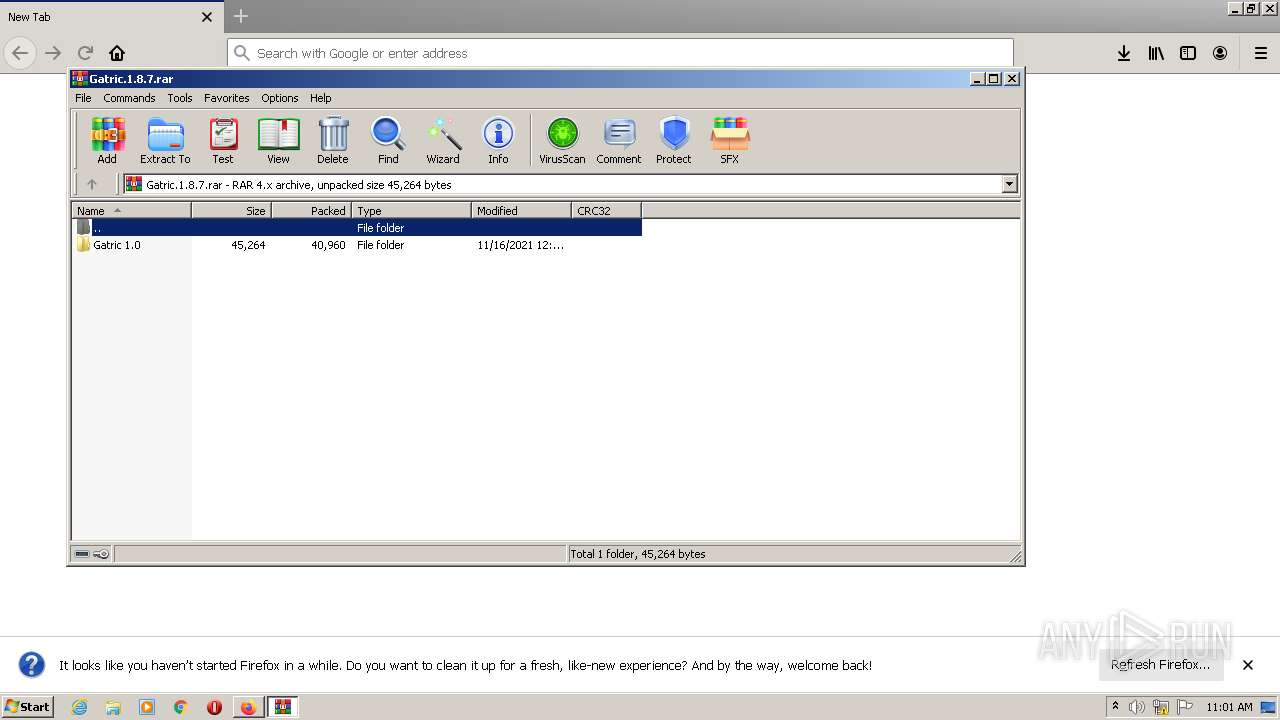Sort by the Name column header
1280x720 pixels.
click(x=131, y=210)
